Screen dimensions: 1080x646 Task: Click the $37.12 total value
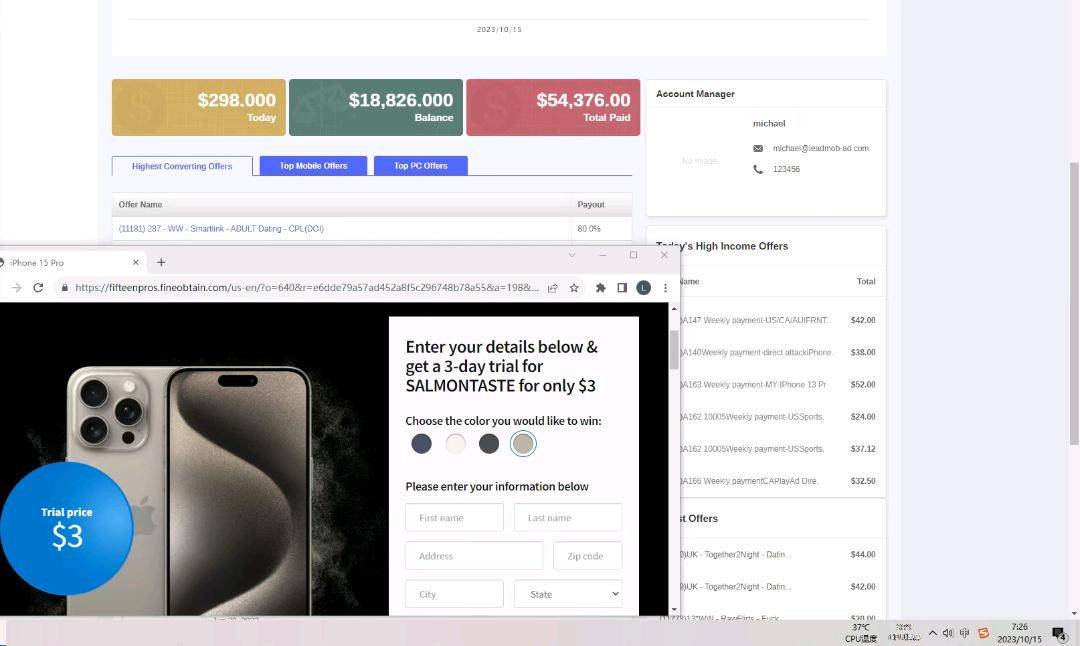click(x=863, y=449)
